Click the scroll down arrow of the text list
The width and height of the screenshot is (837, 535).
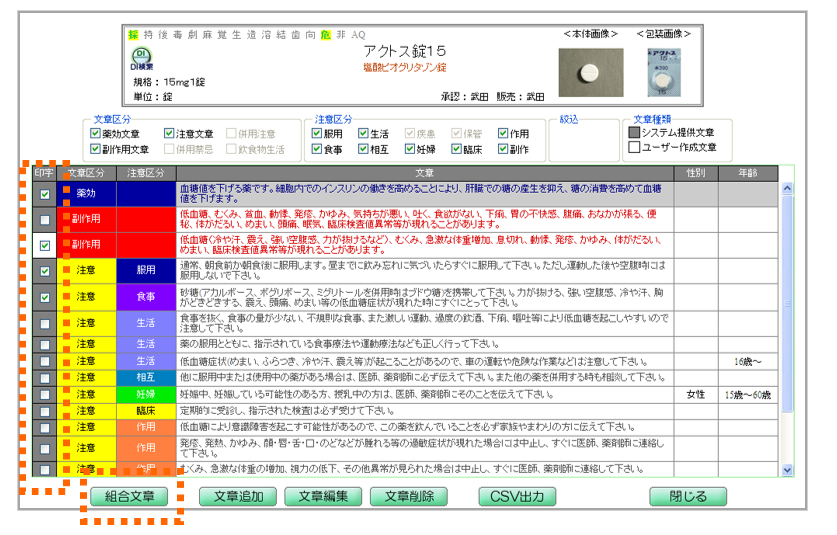pyautogui.click(x=786, y=468)
